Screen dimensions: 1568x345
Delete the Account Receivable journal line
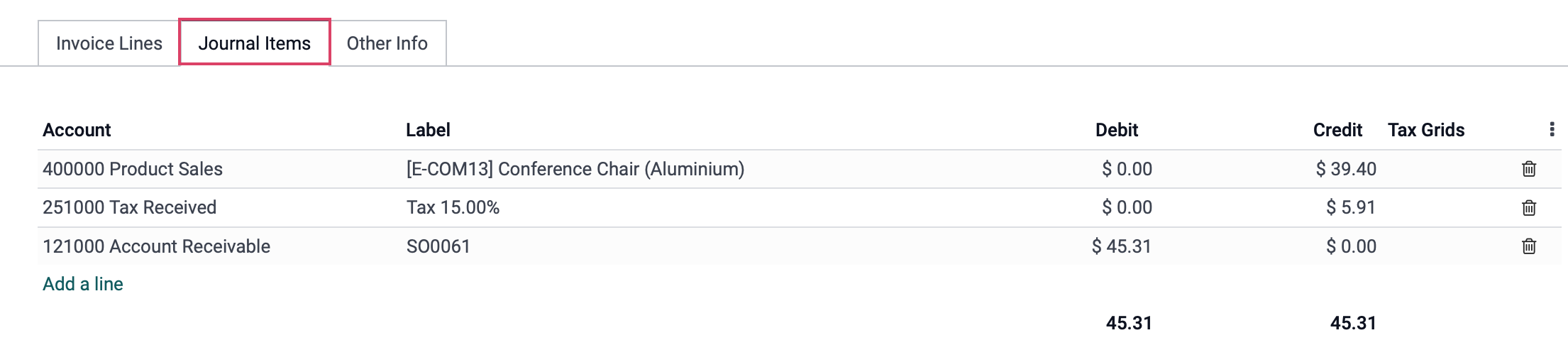point(1529,246)
